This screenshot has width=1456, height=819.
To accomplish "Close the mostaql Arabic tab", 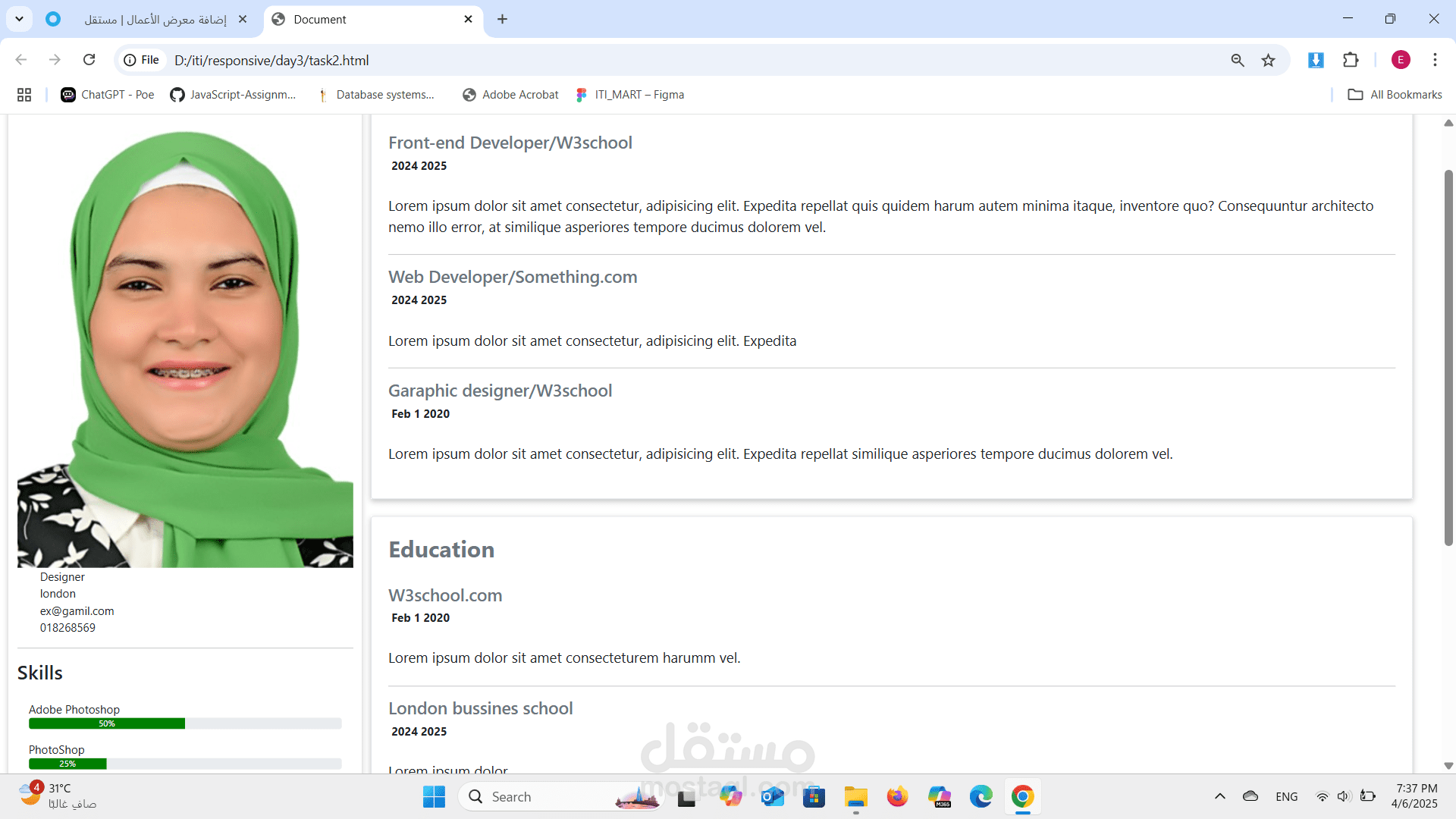I will tap(243, 20).
